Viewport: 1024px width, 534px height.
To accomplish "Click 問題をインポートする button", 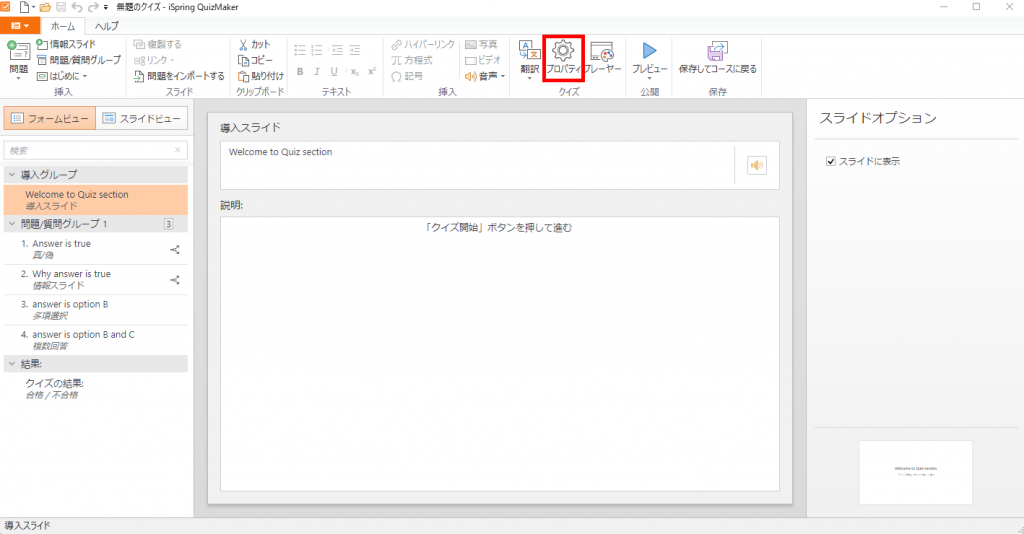I will (179, 75).
